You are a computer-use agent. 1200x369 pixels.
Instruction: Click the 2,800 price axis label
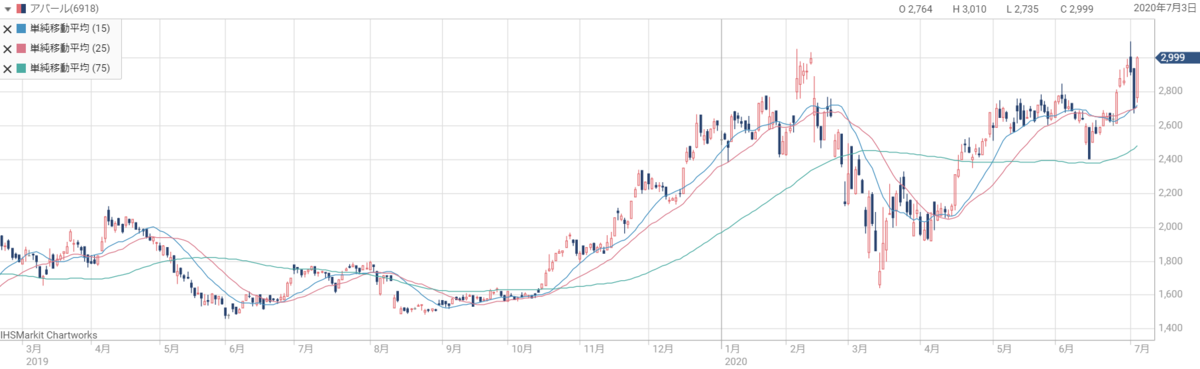point(1170,92)
